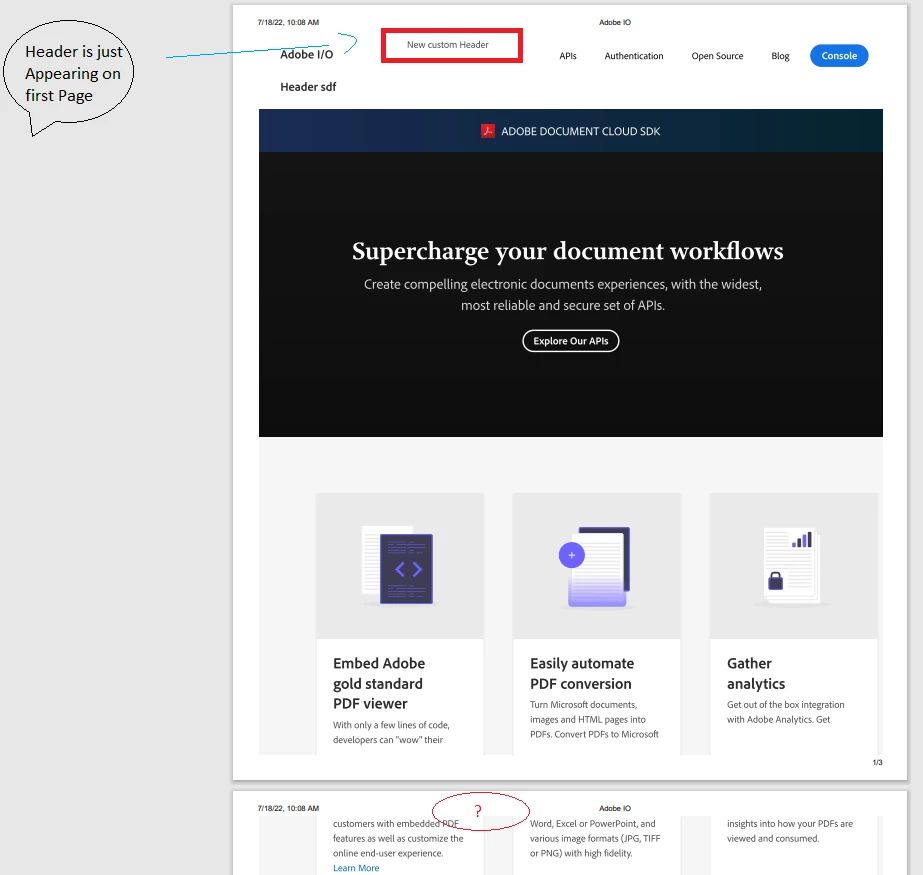Follow the Learn More link

[356, 868]
